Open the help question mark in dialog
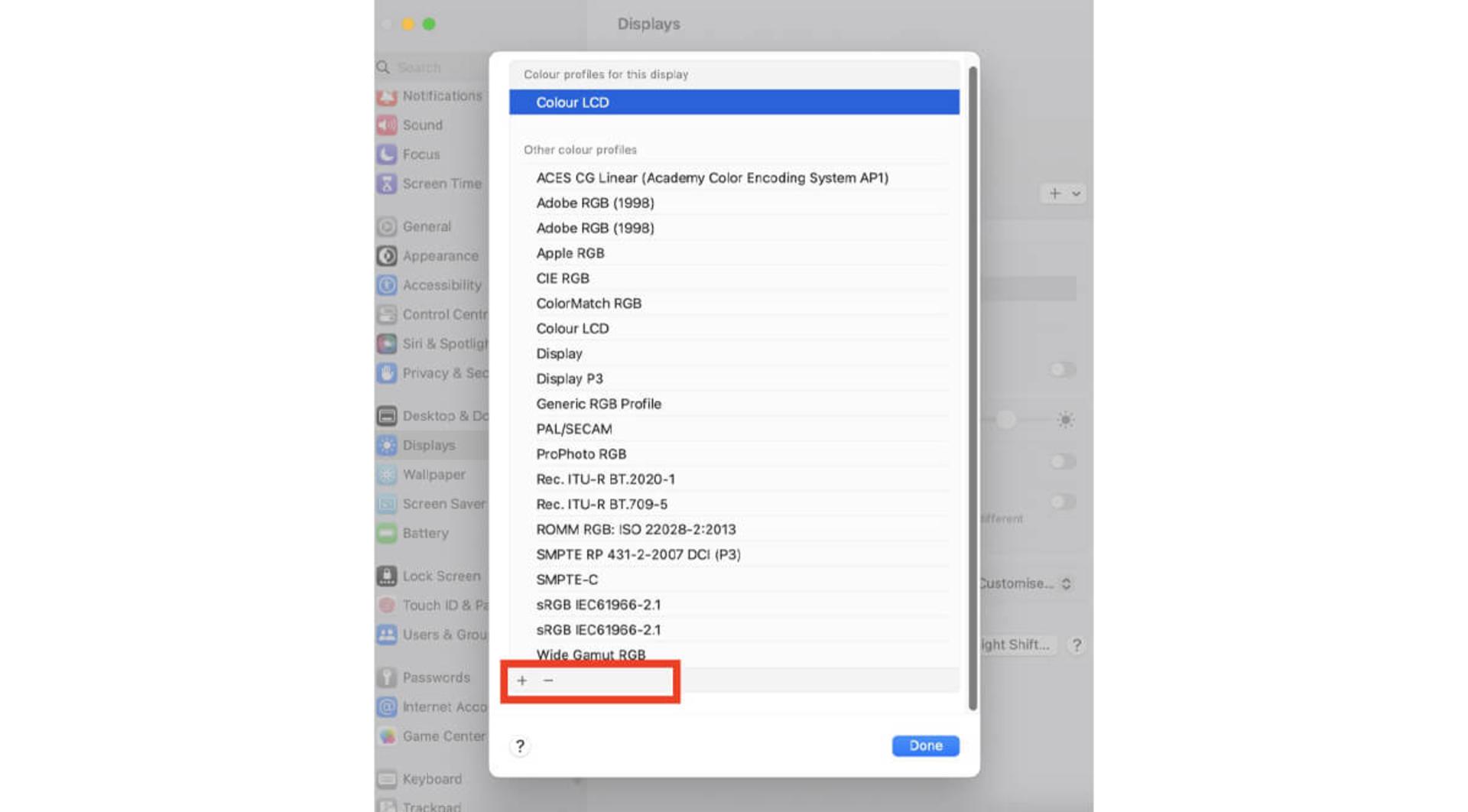 coord(520,746)
